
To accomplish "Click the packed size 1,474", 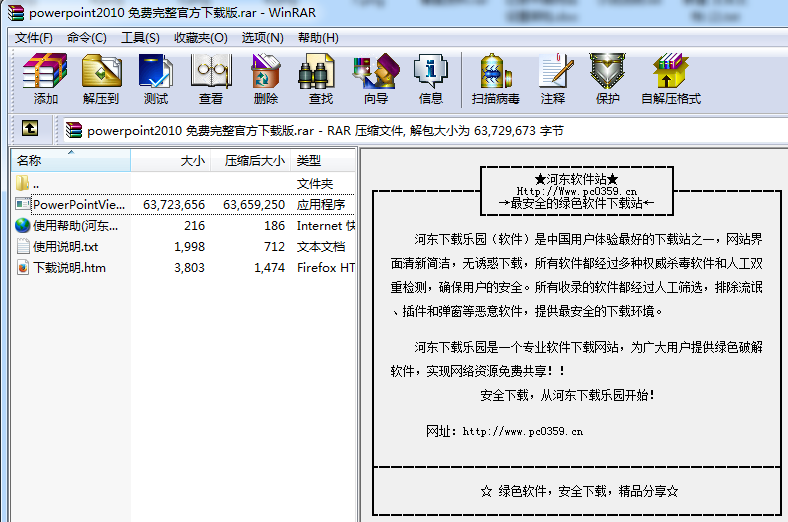I will pos(269,268).
